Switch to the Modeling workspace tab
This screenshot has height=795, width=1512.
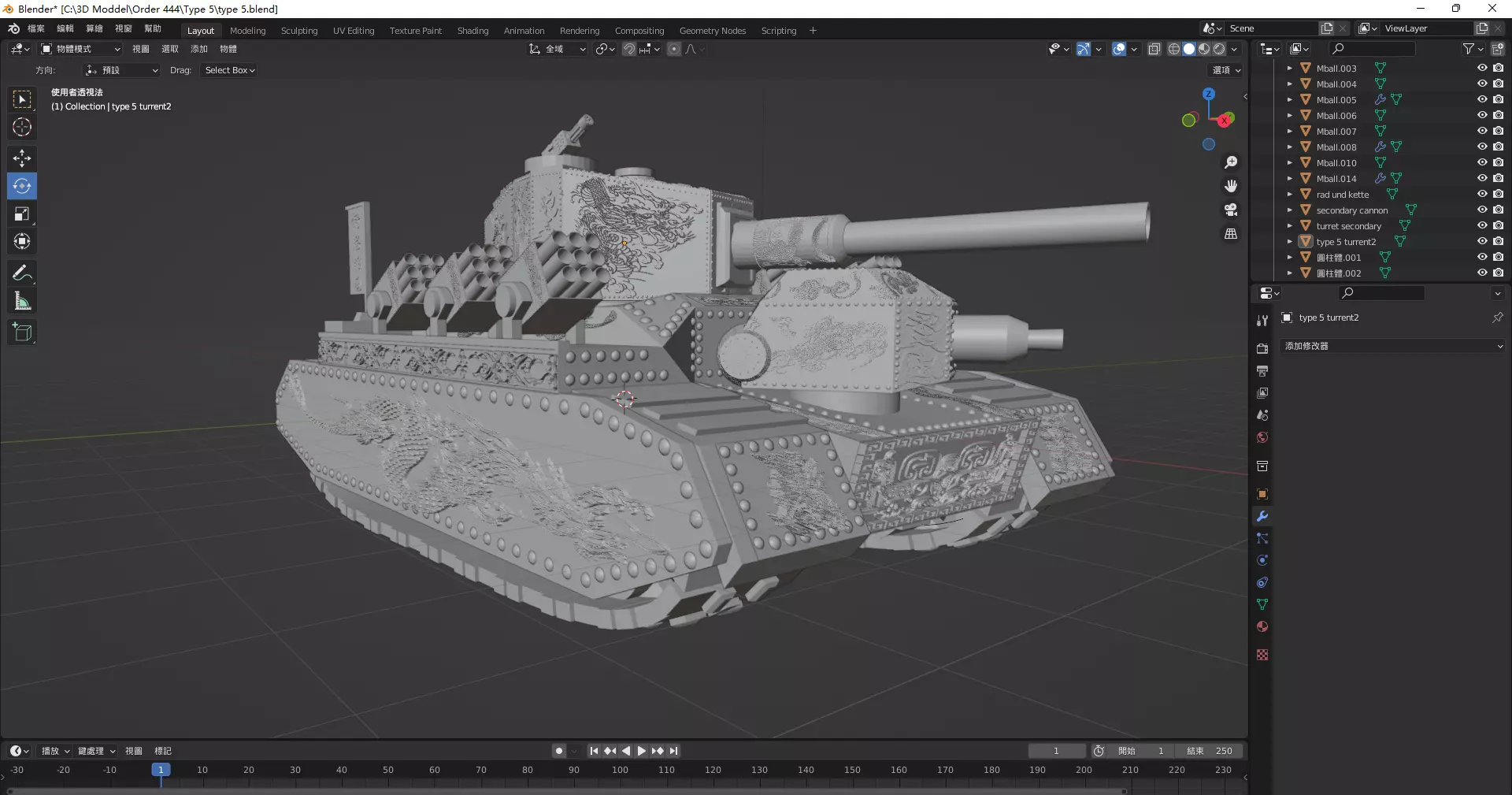tap(247, 31)
